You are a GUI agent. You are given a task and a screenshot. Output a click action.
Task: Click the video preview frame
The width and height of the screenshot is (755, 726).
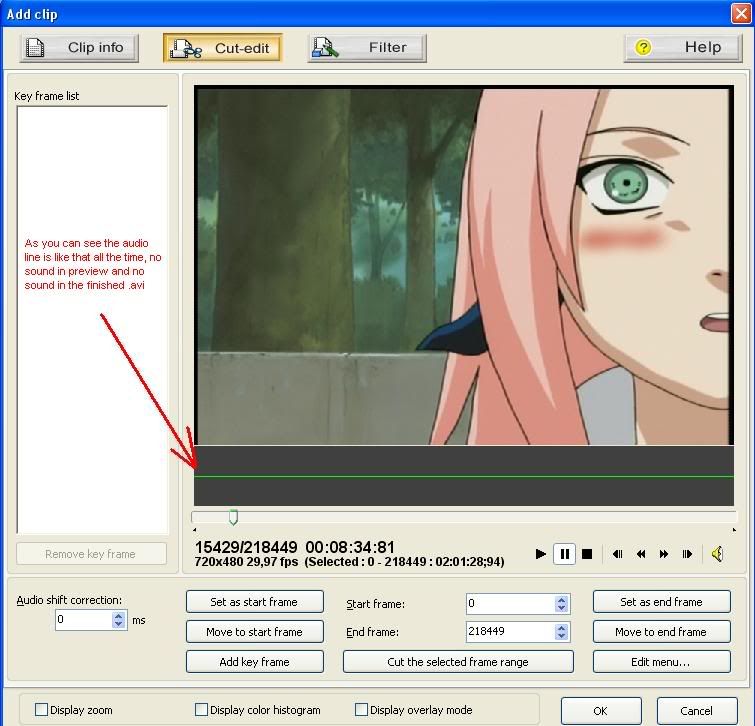[x=464, y=265]
